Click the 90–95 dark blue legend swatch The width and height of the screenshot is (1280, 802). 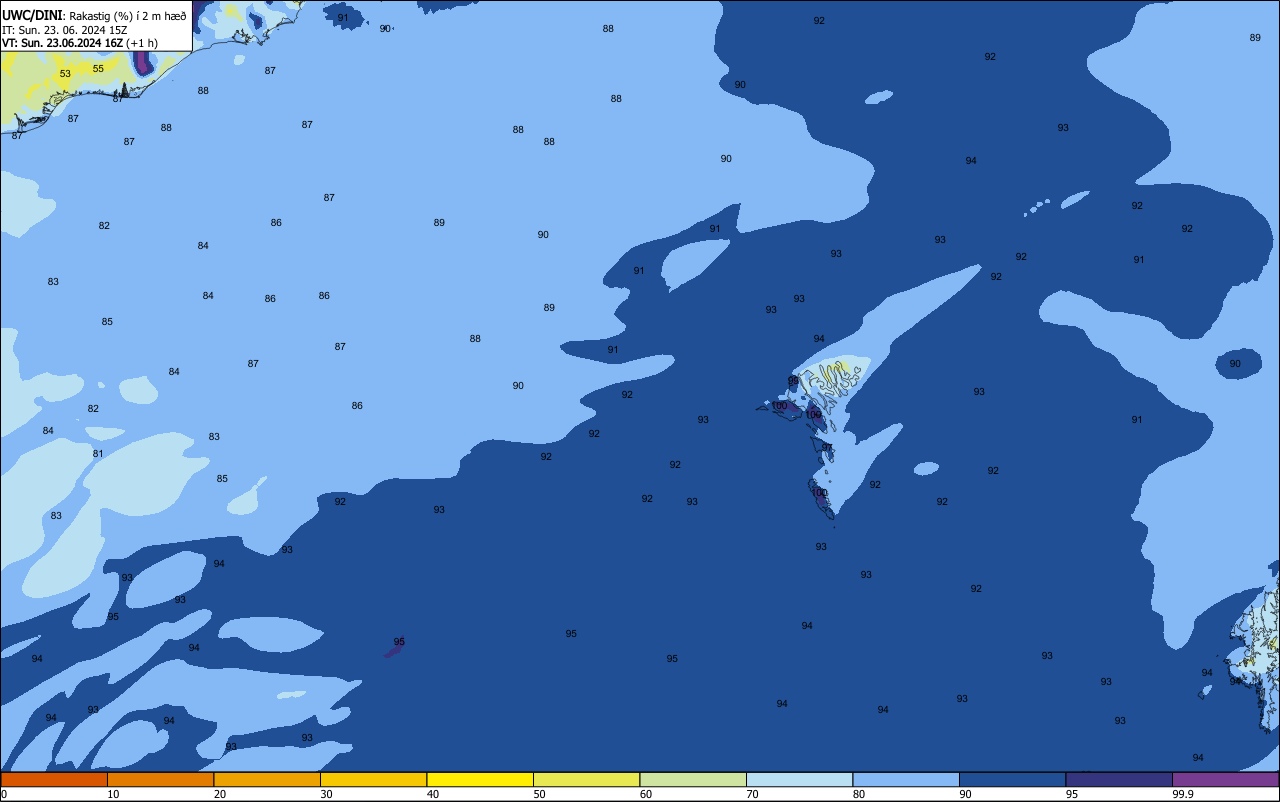pos(1013,779)
